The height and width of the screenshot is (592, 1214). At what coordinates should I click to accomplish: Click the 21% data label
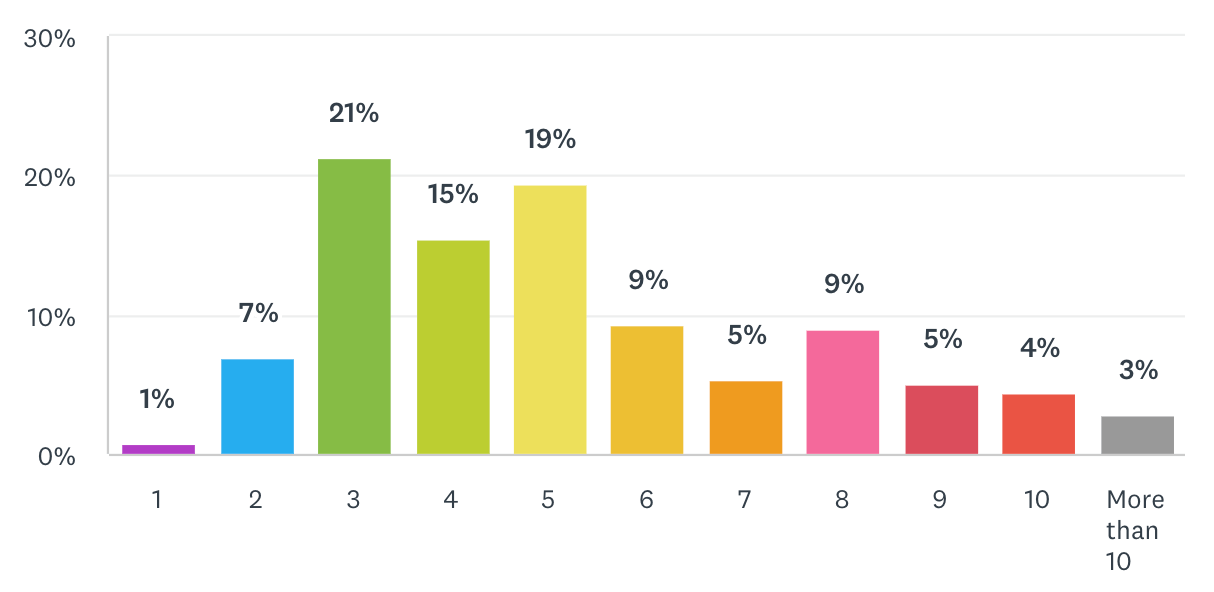click(x=354, y=114)
